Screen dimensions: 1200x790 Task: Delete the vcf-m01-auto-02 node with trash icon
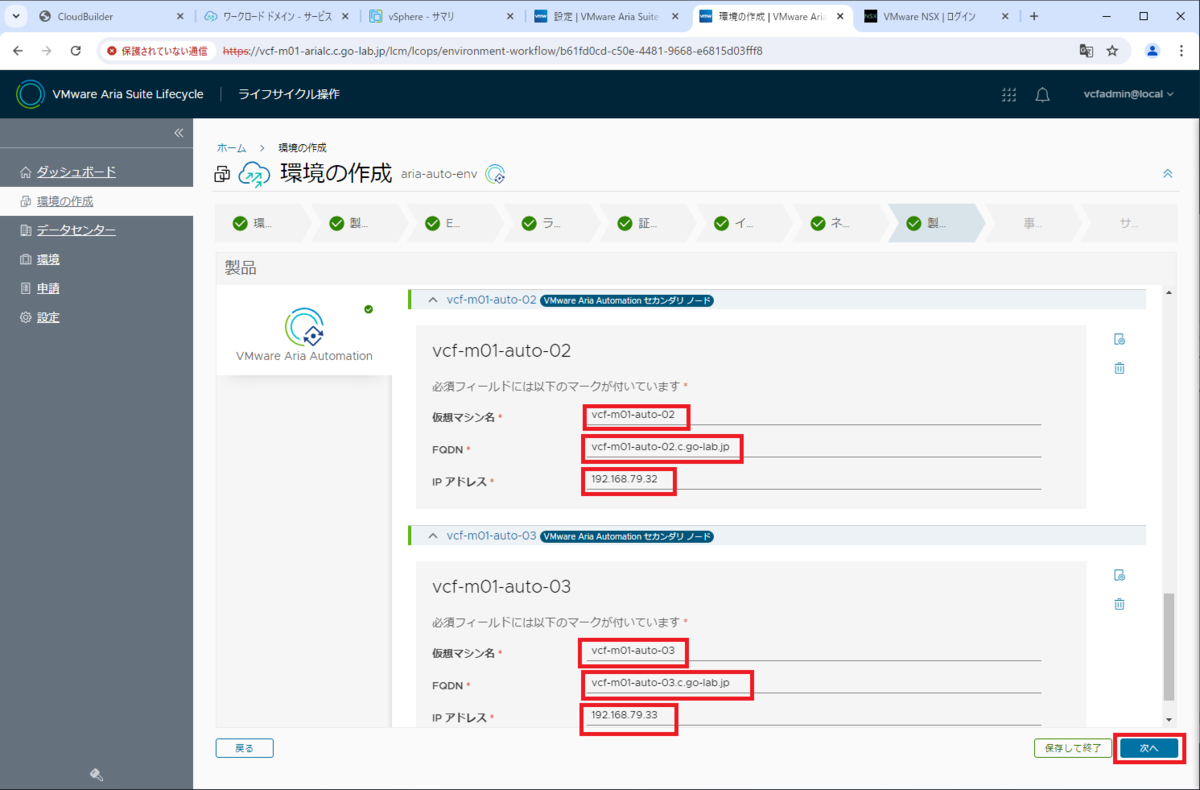point(1119,368)
